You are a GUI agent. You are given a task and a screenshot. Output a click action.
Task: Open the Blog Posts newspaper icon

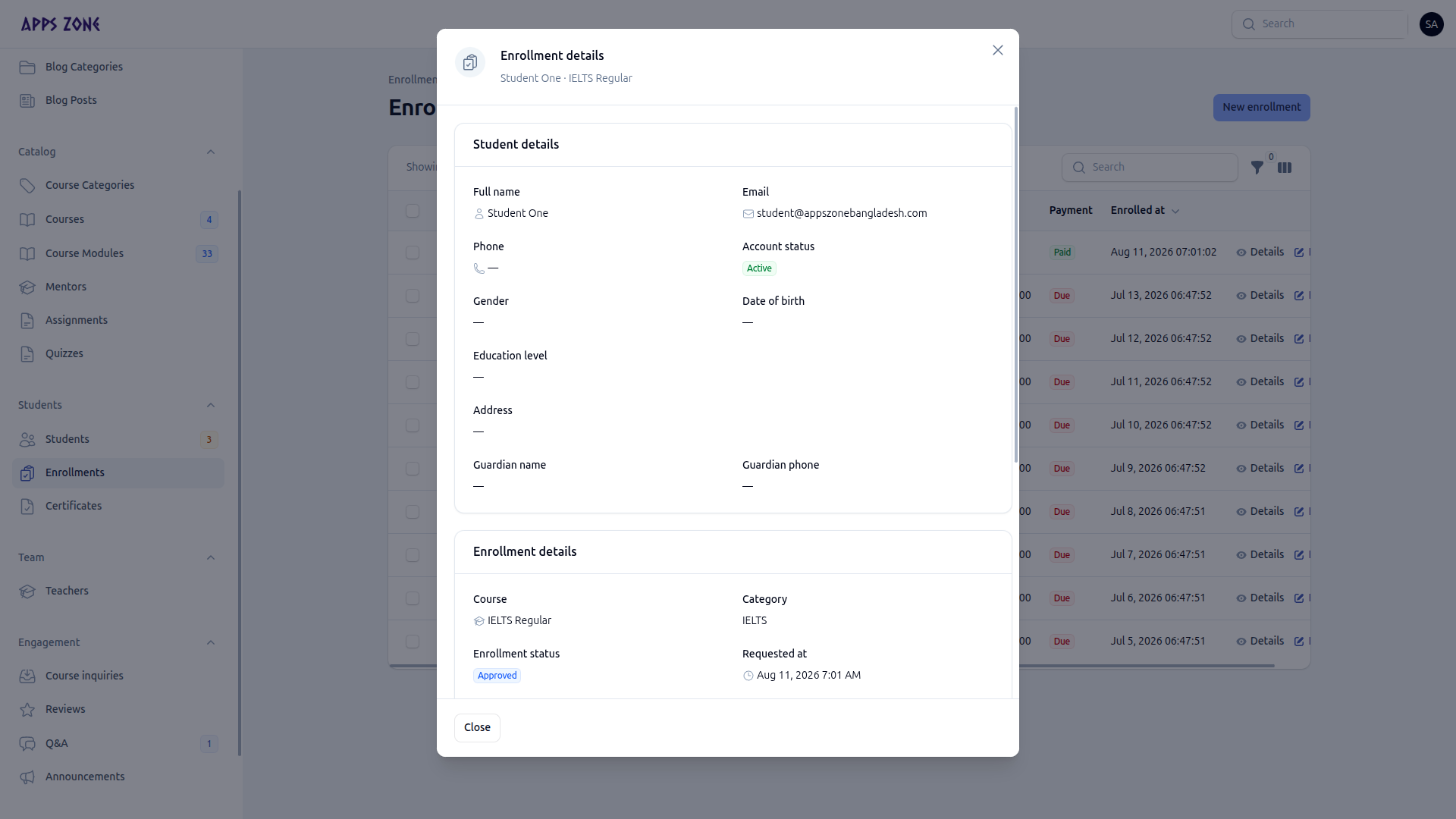pyautogui.click(x=27, y=100)
